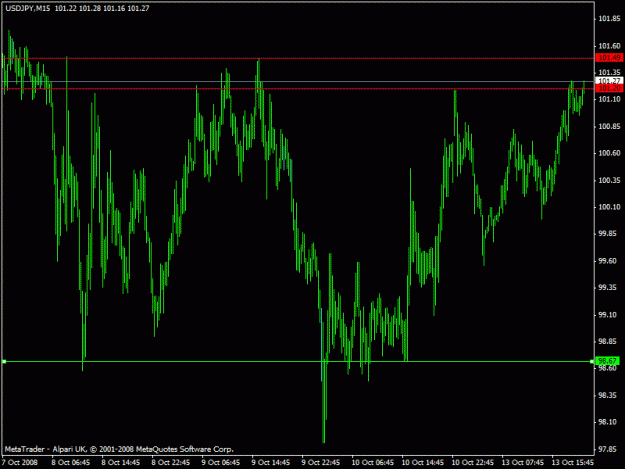Click the 98.85 price scale value
The image size is (625, 469).
(x=609, y=341)
